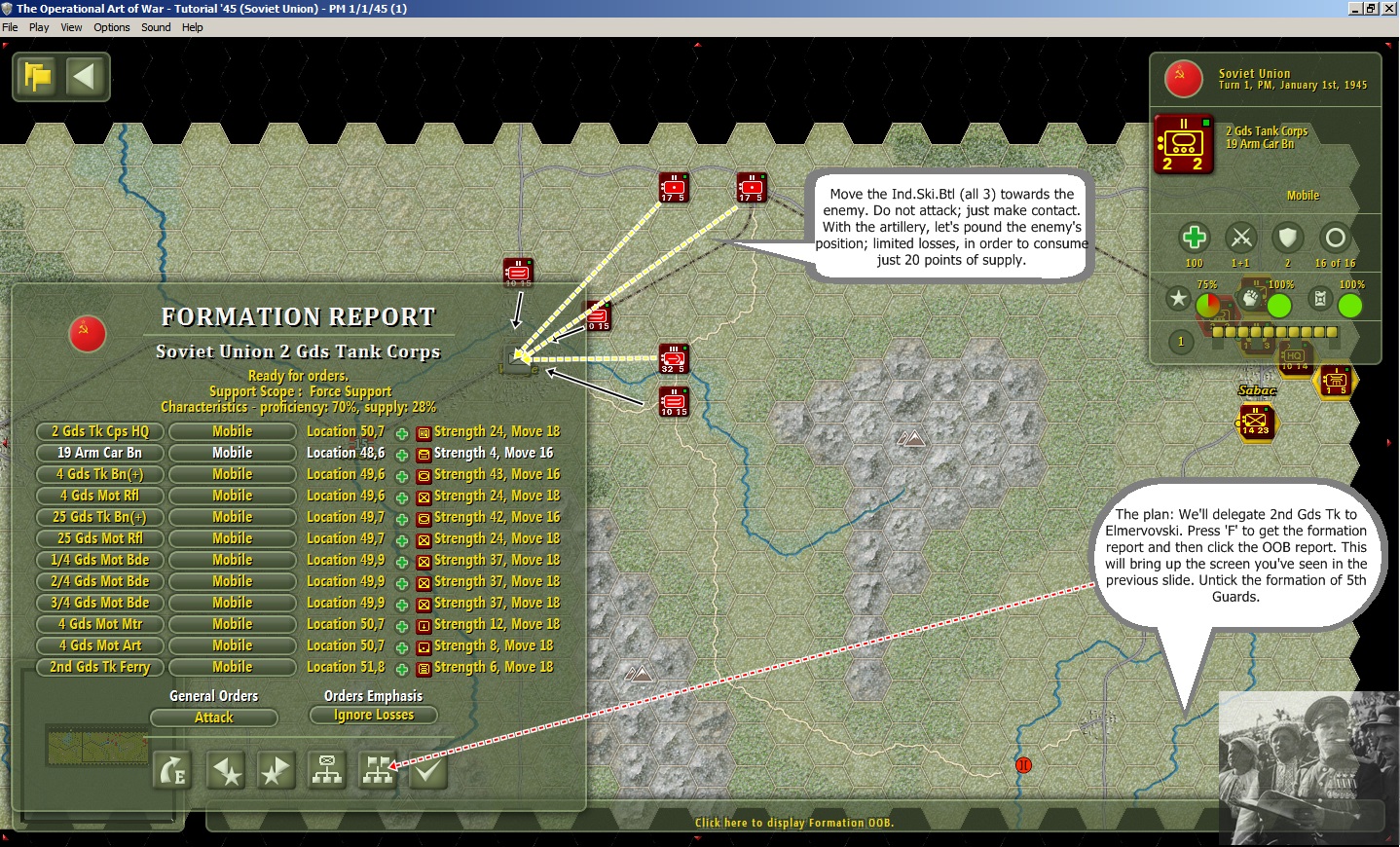
Task: Click the shield defense icon
Action: tap(1288, 238)
